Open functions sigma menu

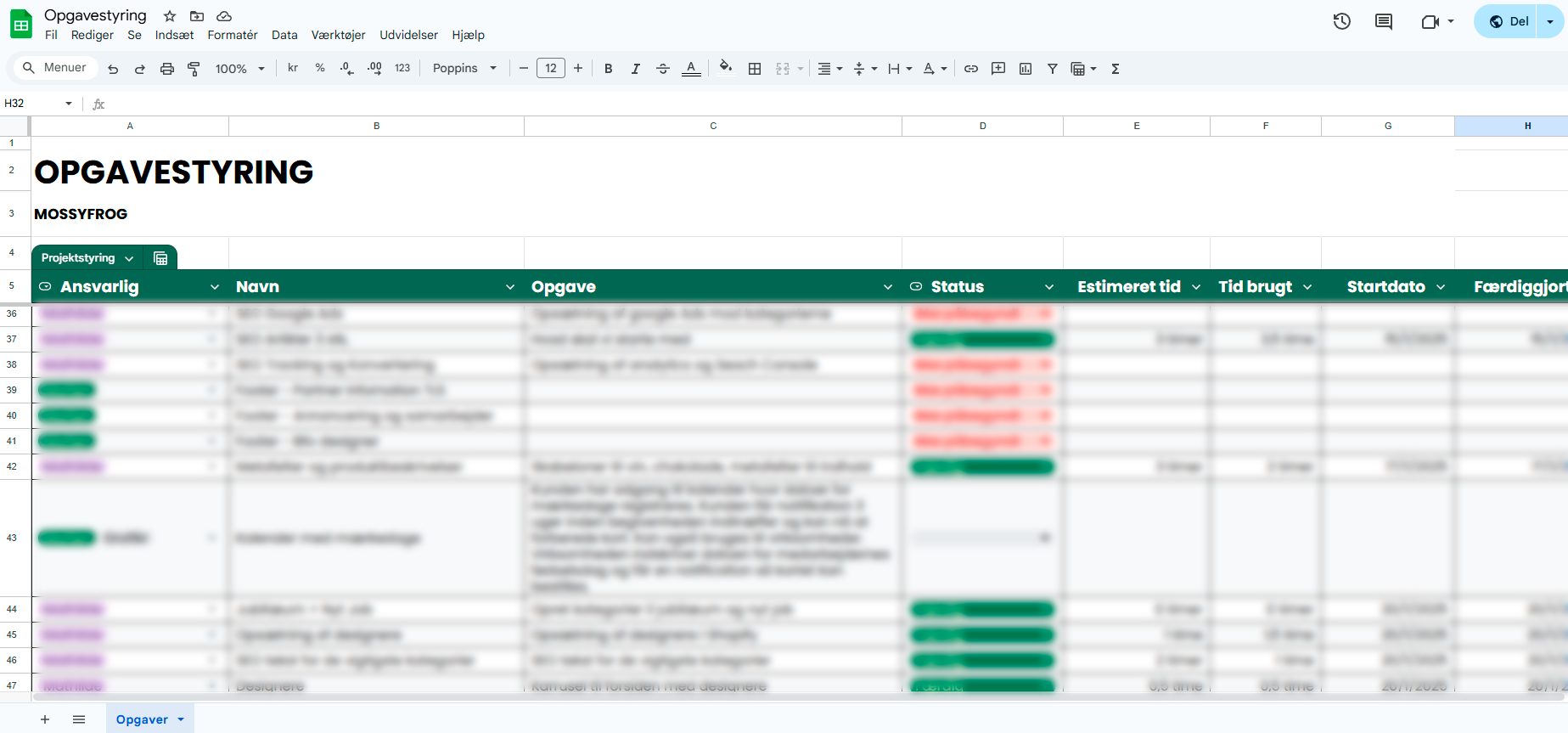[1116, 69]
